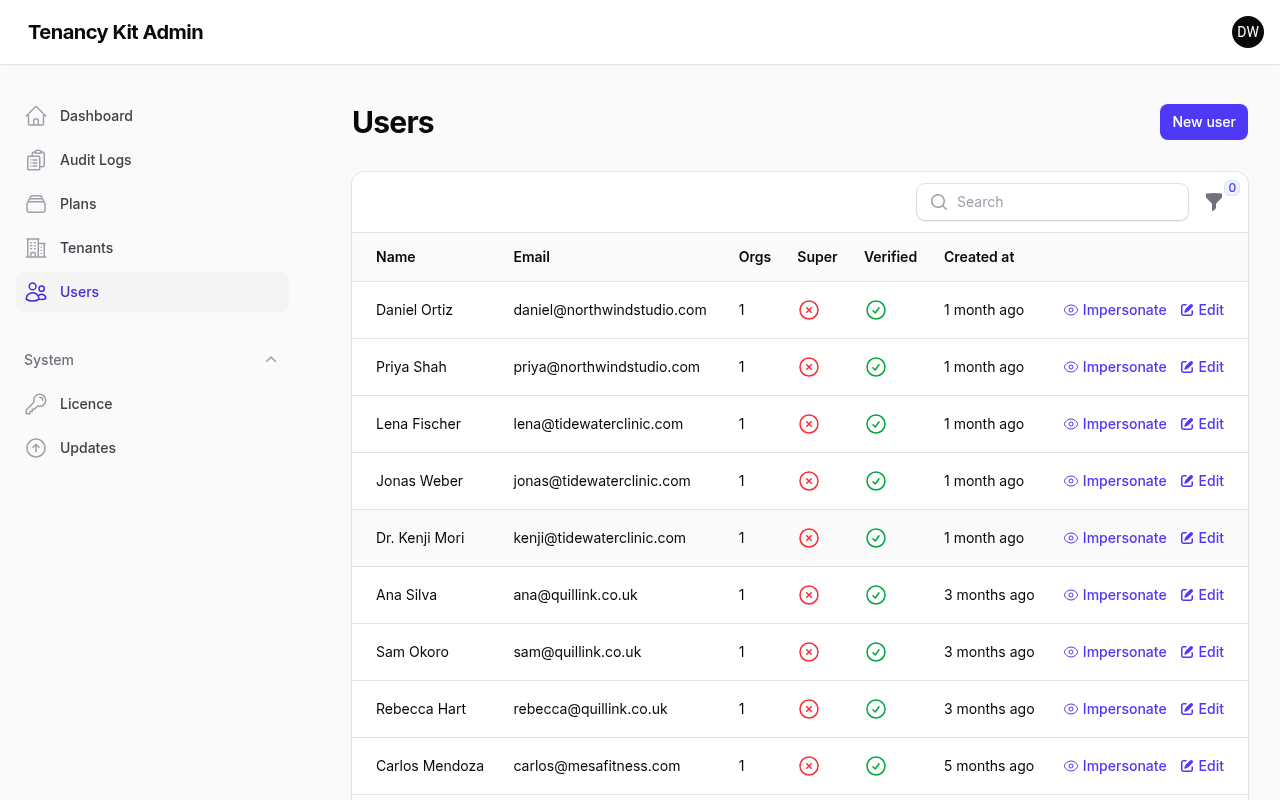Go to Audit Logs page
Screen dimensions: 1280x800
[x=152, y=160]
